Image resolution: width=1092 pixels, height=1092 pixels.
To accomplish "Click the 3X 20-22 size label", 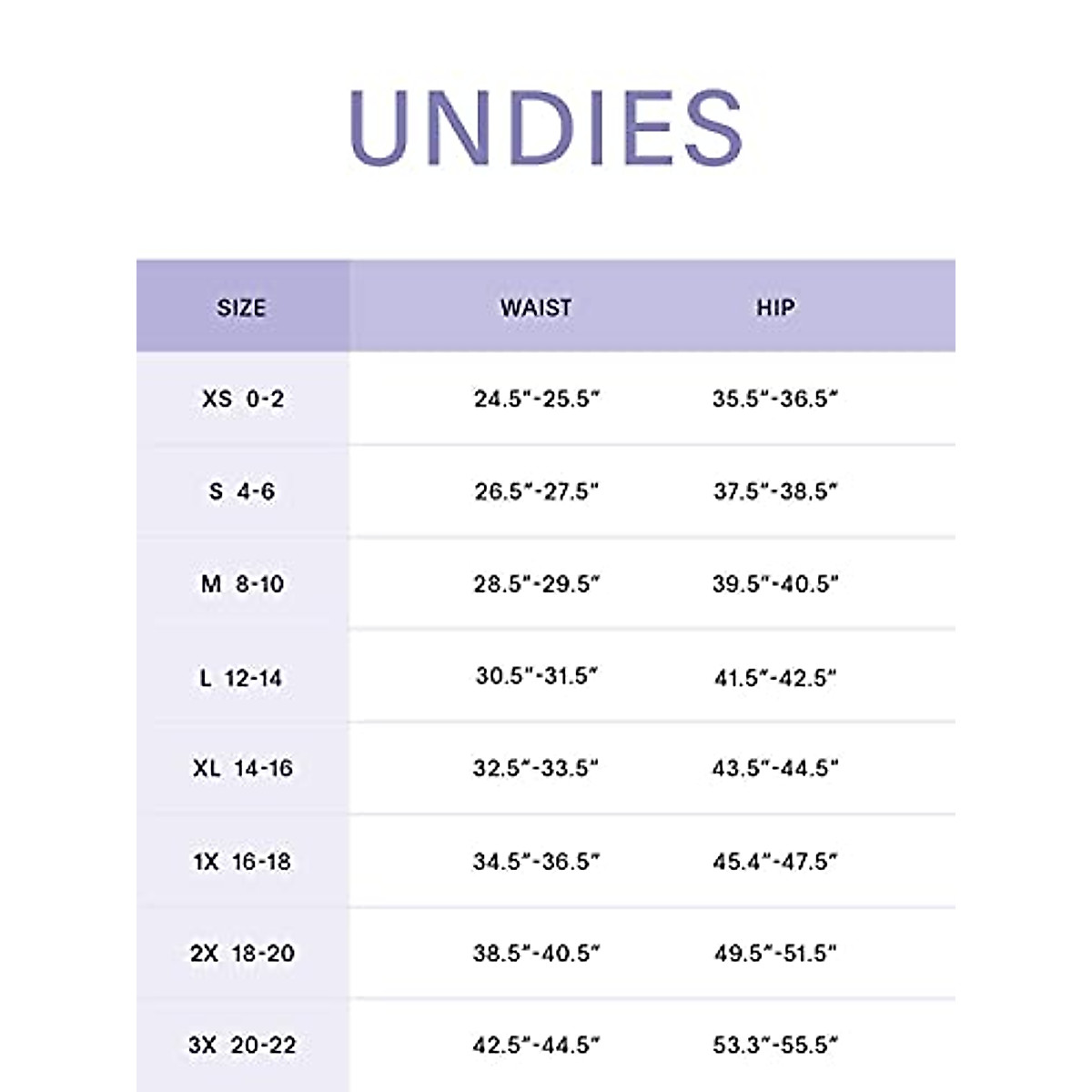I will [242, 1045].
